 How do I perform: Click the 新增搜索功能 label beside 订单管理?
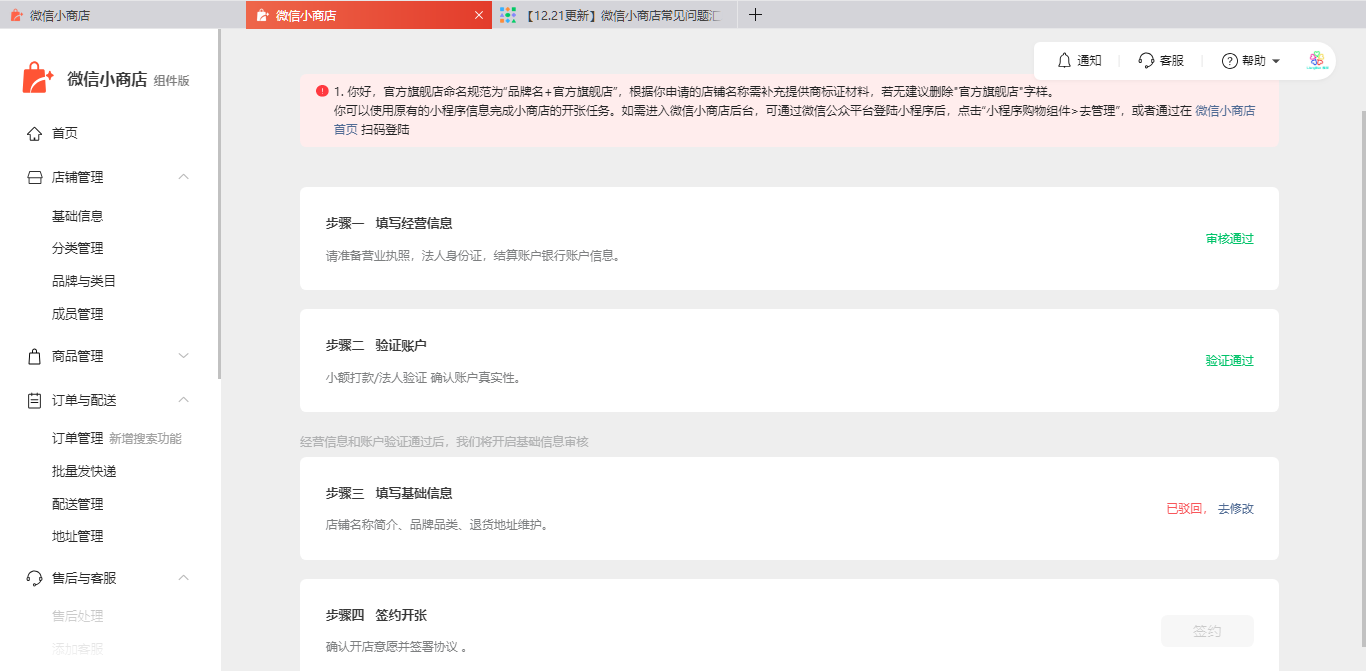coord(145,439)
